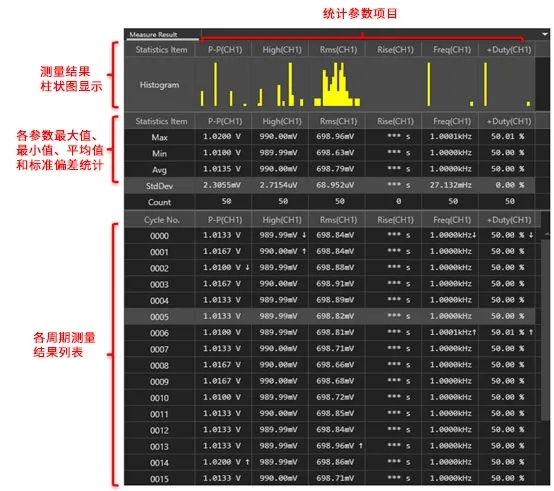Click the High(CH1) histogram chart
The height and width of the screenshot is (491, 554).
point(281,84)
